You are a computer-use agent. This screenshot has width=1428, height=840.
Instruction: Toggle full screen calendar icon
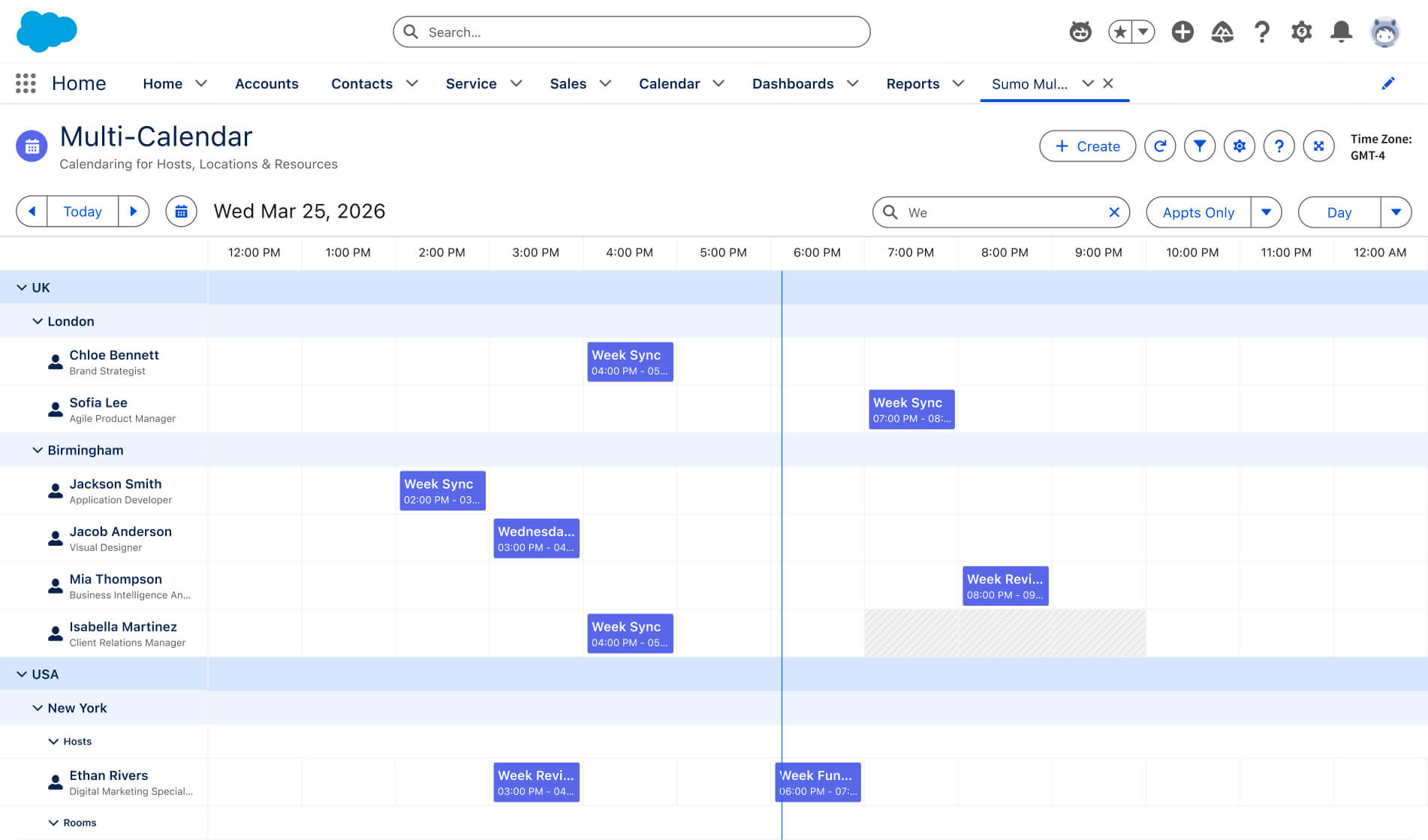[x=1318, y=146]
